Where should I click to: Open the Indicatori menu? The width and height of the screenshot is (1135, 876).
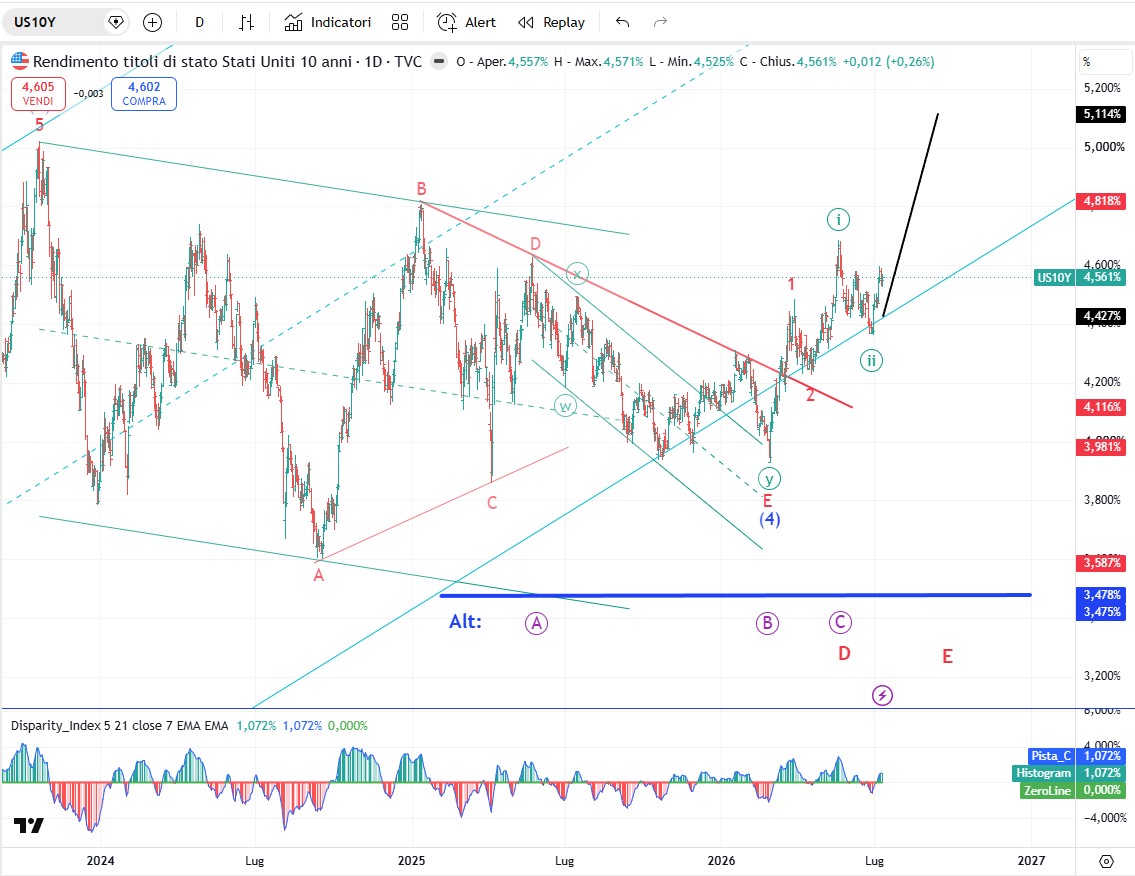(328, 22)
